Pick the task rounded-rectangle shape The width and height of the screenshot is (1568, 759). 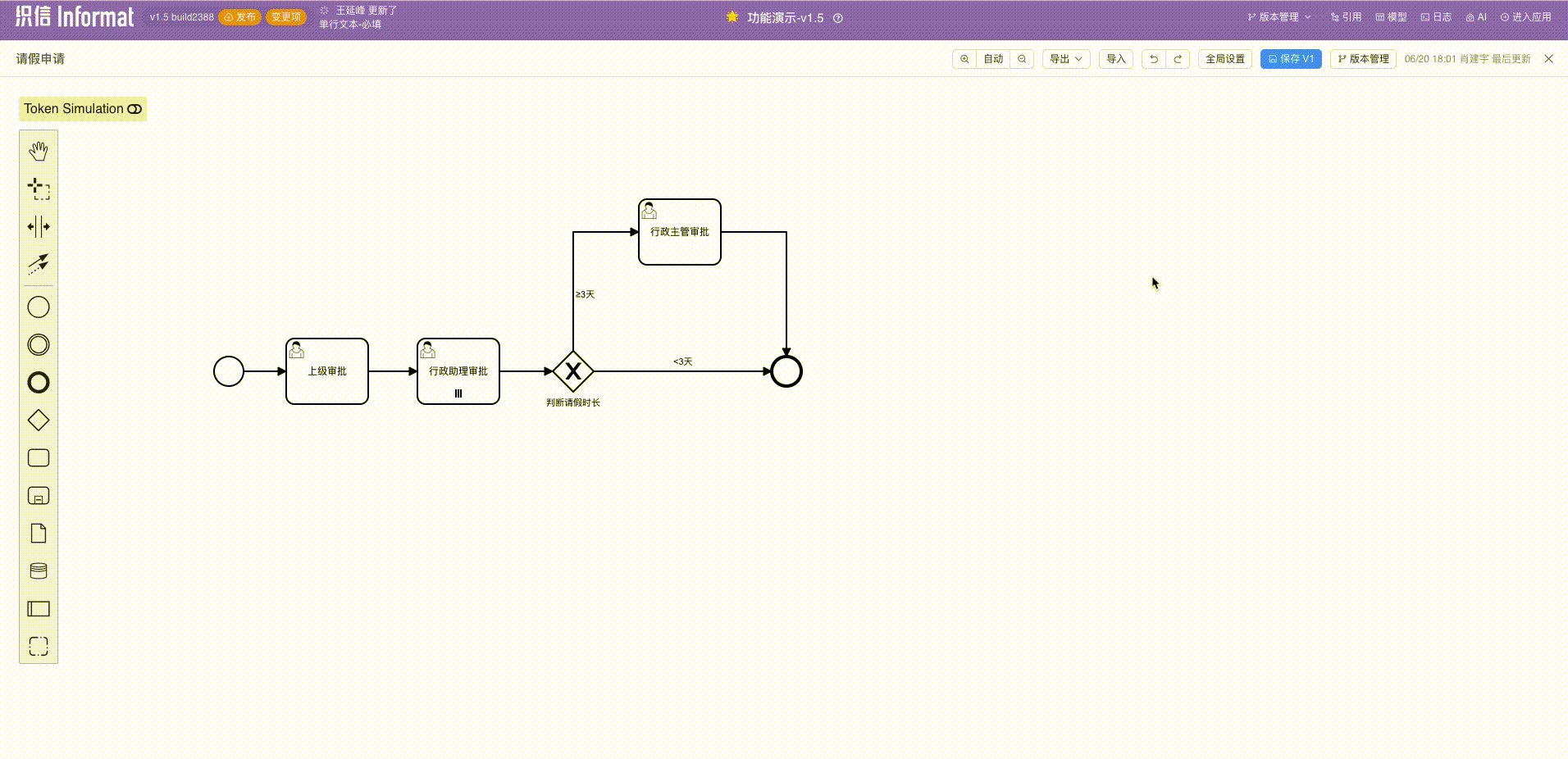[38, 457]
